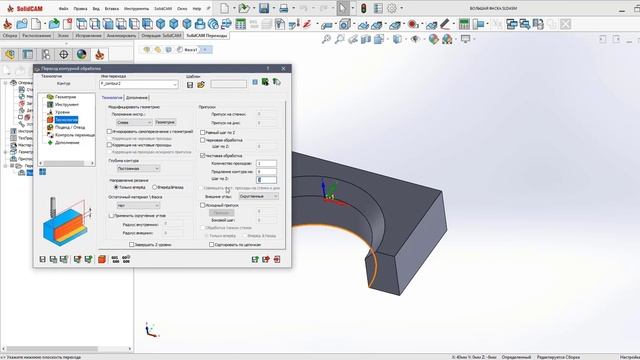Open the 'Вставка' menu
Viewport: 640px width, 360px height.
[x=111, y=9]
